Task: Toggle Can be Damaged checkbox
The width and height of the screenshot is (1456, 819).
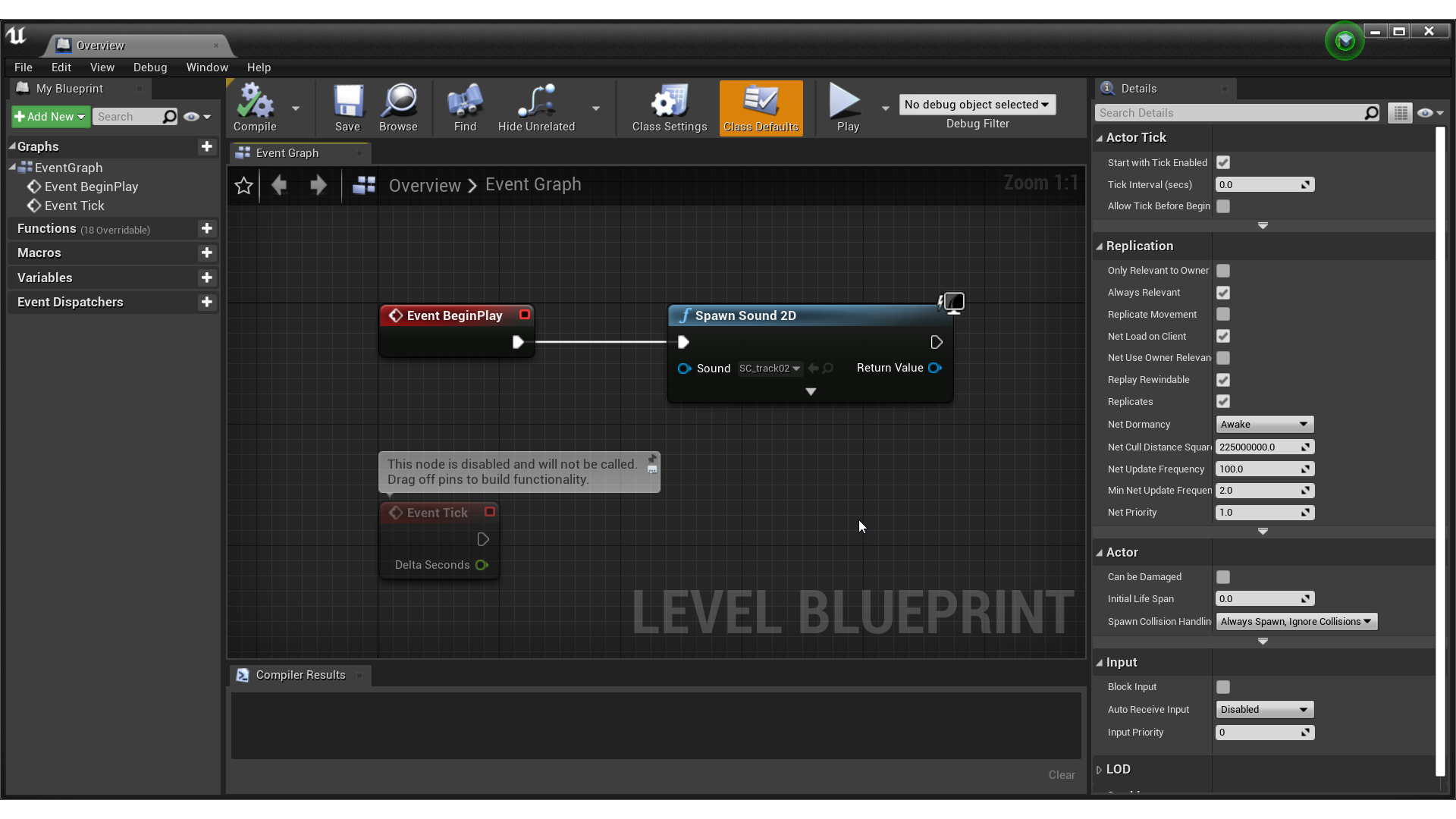Action: pos(1223,577)
